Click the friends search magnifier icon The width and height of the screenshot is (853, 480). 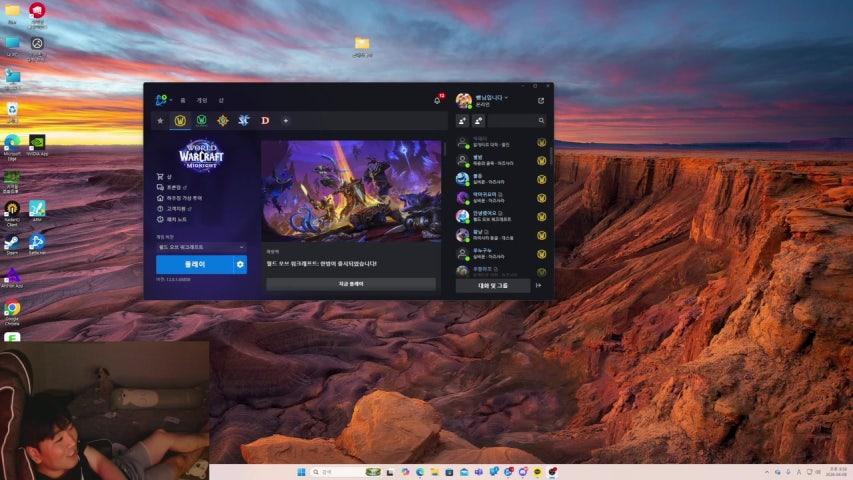click(x=541, y=120)
